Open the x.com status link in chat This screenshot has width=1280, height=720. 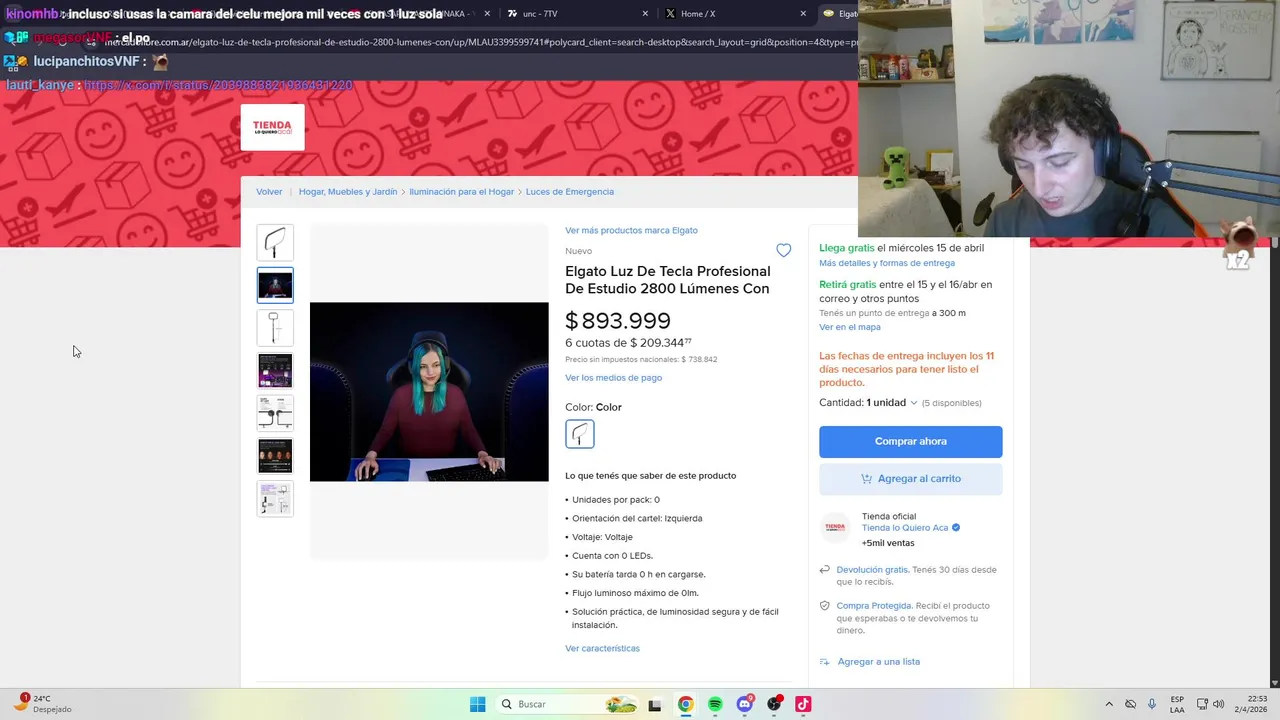[x=218, y=85]
